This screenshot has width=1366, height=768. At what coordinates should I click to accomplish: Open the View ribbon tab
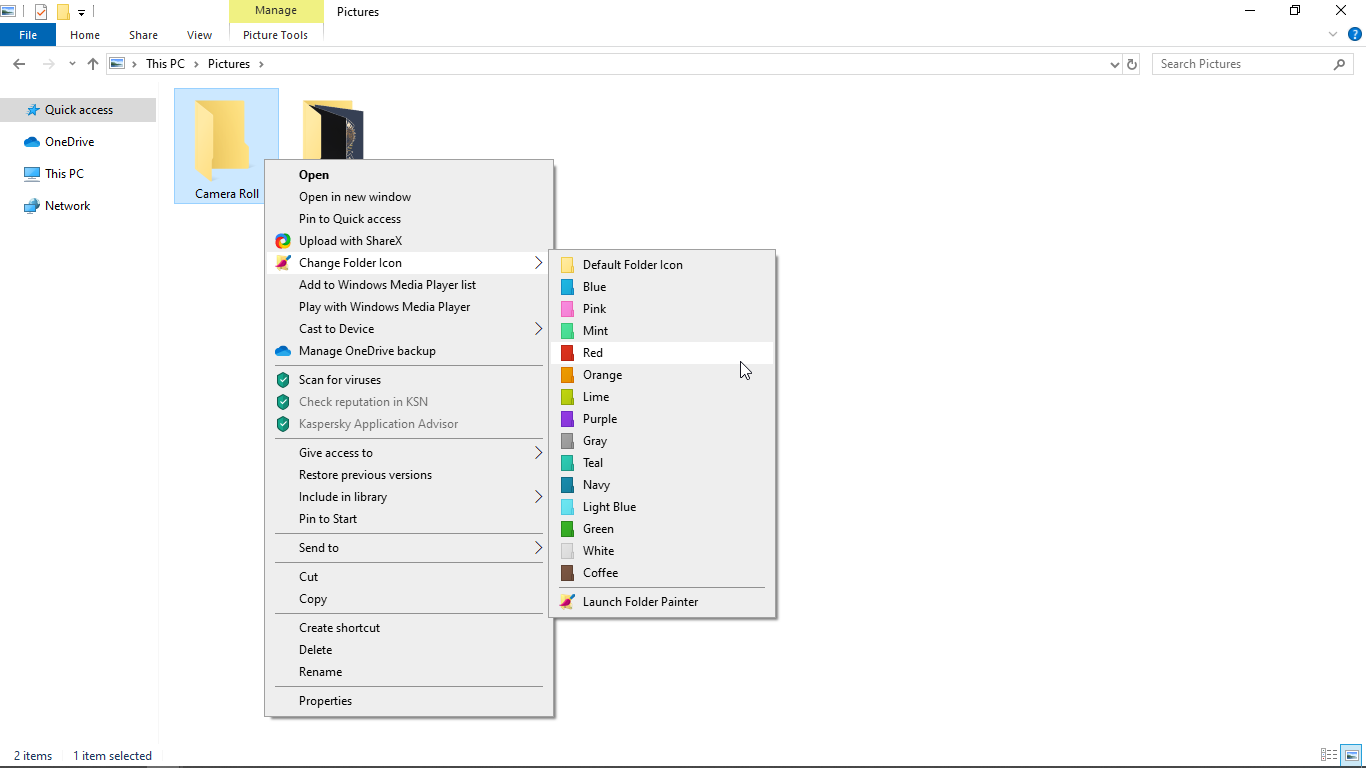coord(199,35)
